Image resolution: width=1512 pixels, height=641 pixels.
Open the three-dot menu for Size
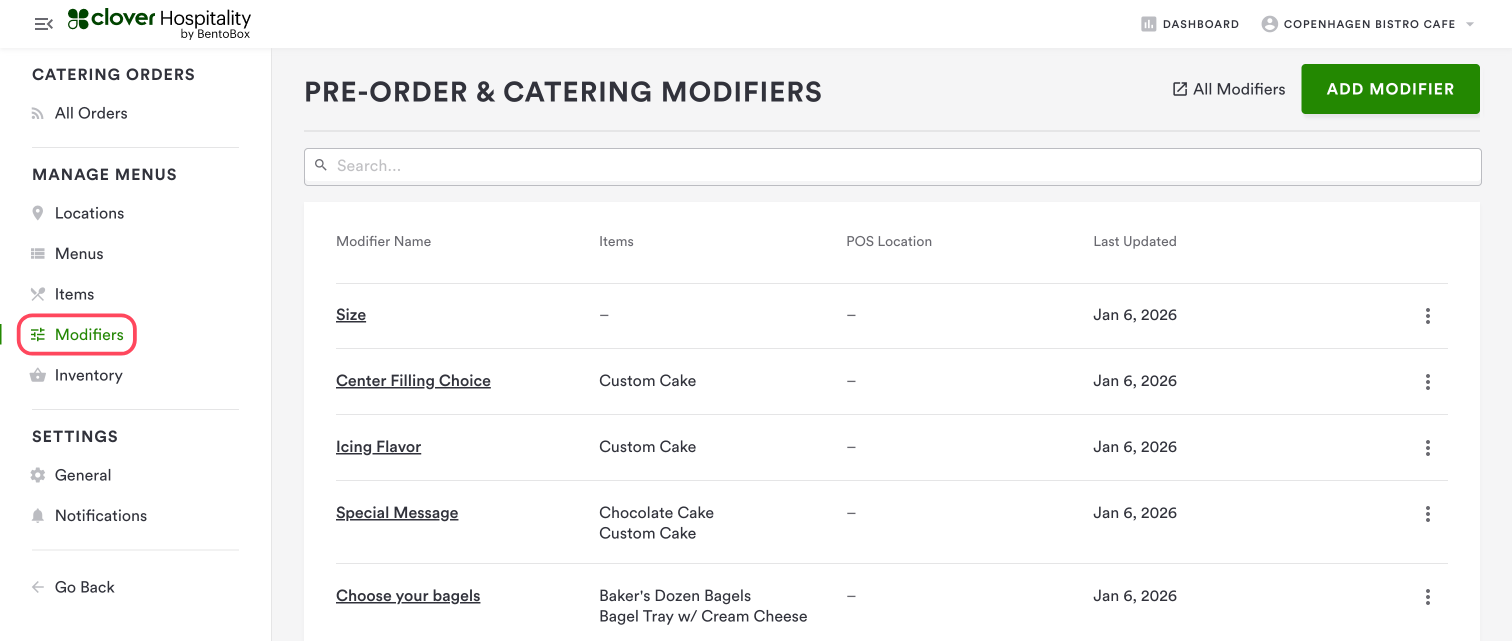[1427, 316]
